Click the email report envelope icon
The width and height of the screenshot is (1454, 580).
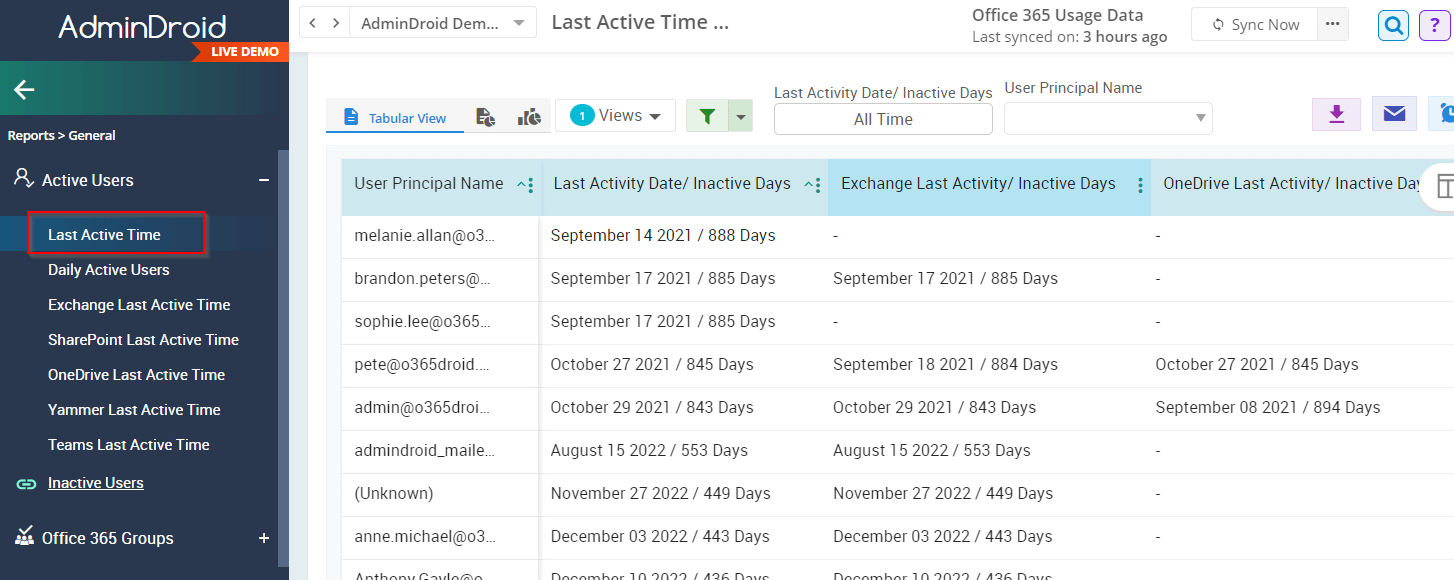click(1394, 114)
